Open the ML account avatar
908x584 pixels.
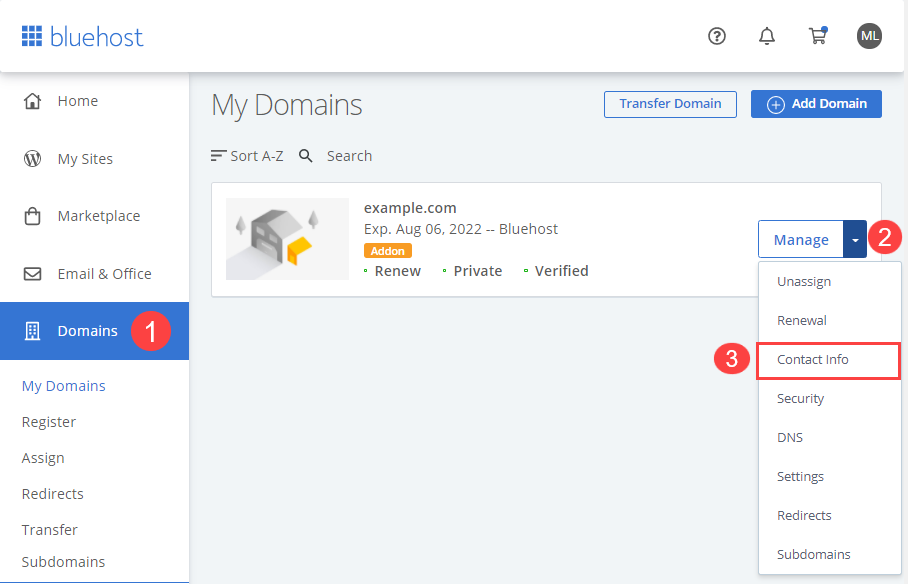[869, 36]
